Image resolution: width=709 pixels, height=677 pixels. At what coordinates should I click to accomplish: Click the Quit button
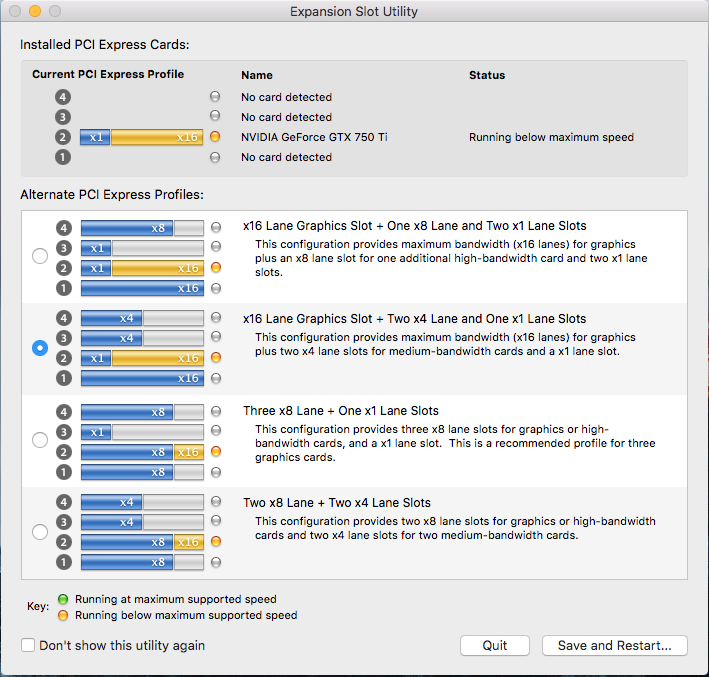(495, 645)
